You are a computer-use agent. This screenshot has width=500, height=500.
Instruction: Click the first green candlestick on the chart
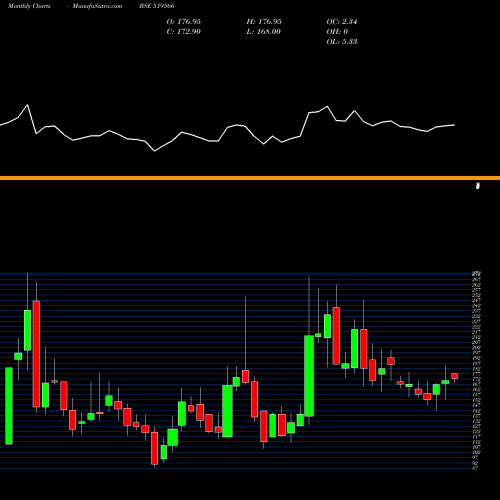[9, 406]
